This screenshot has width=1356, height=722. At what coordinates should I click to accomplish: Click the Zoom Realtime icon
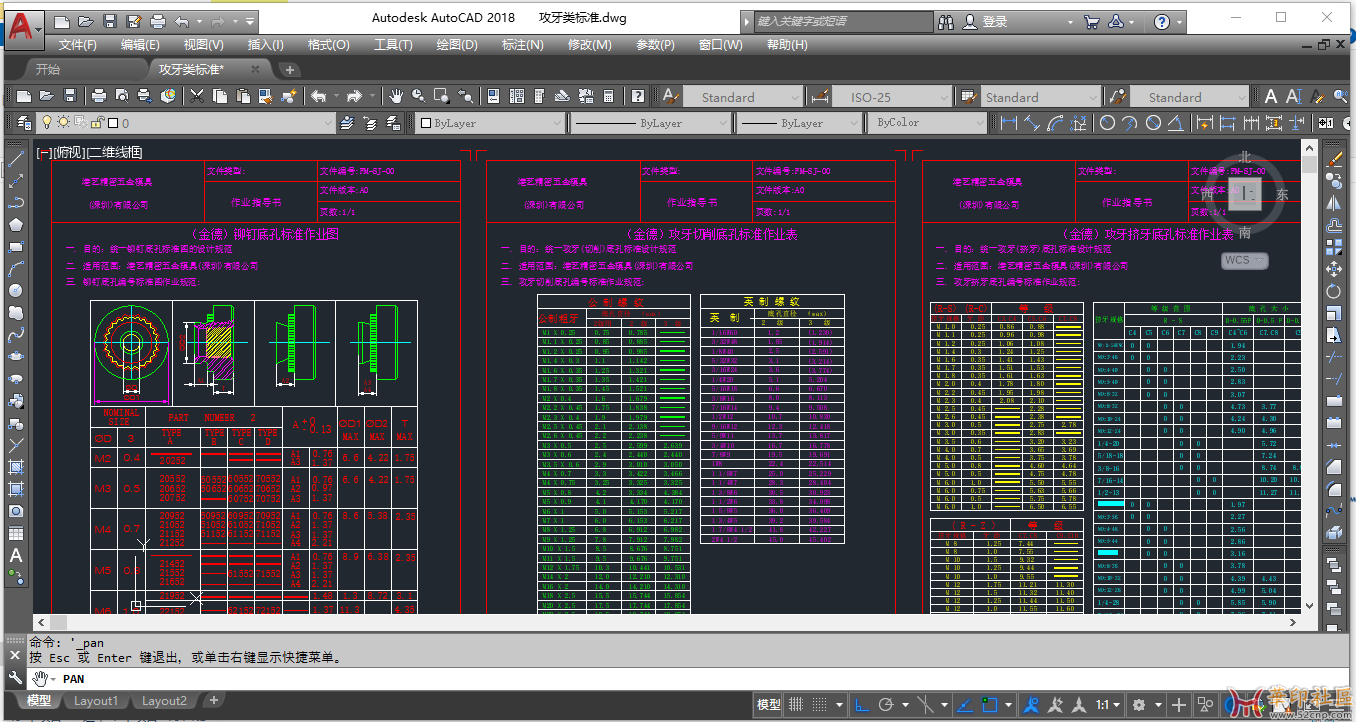pyautogui.click(x=418, y=96)
